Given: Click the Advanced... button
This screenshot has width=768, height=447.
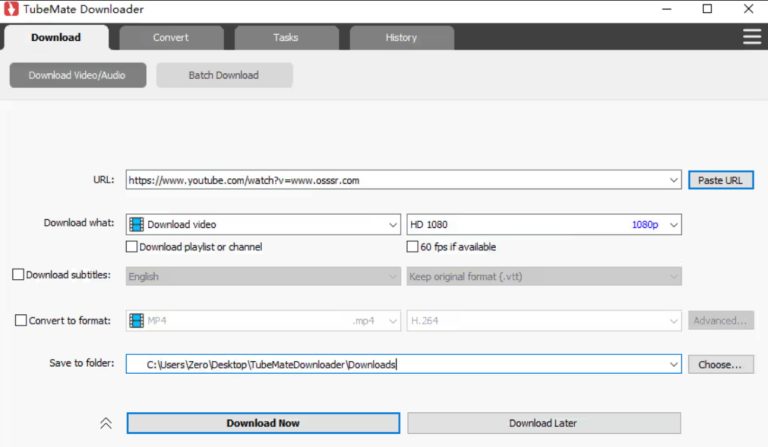Looking at the screenshot, I should pyautogui.click(x=720, y=321).
